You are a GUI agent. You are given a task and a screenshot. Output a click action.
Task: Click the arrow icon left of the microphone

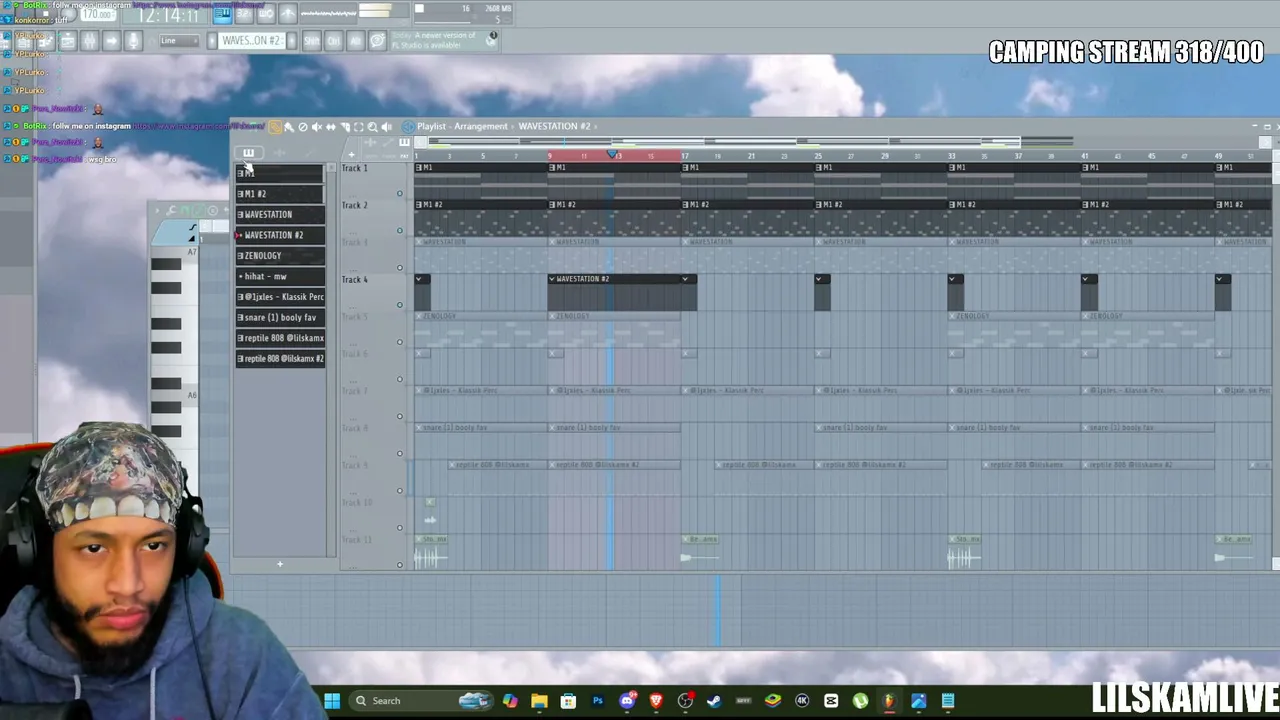click(111, 41)
